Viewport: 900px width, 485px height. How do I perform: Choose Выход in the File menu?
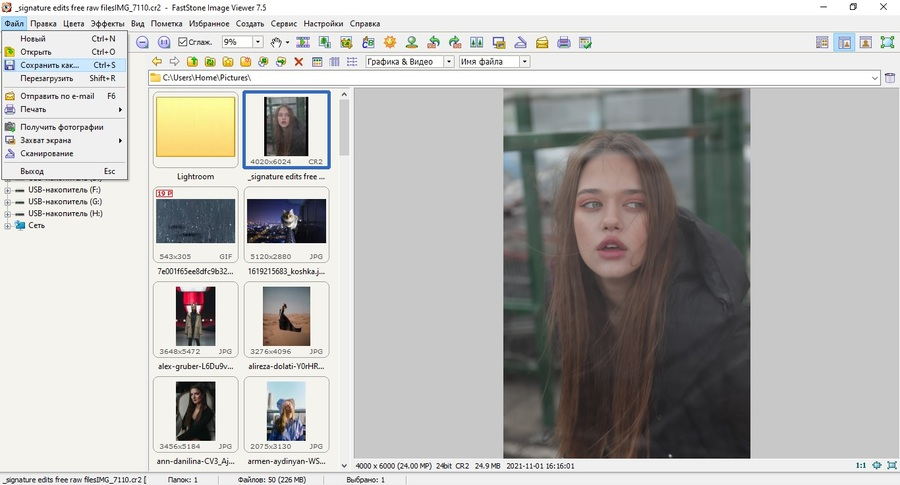pyautogui.click(x=64, y=171)
